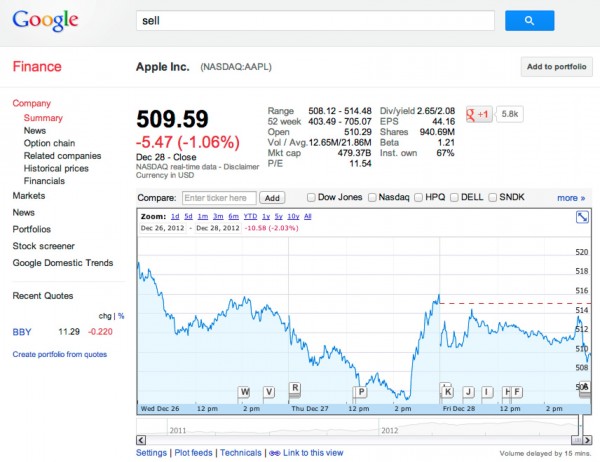Select news flag R on chart
The width and height of the screenshot is (600, 462).
tap(295, 388)
